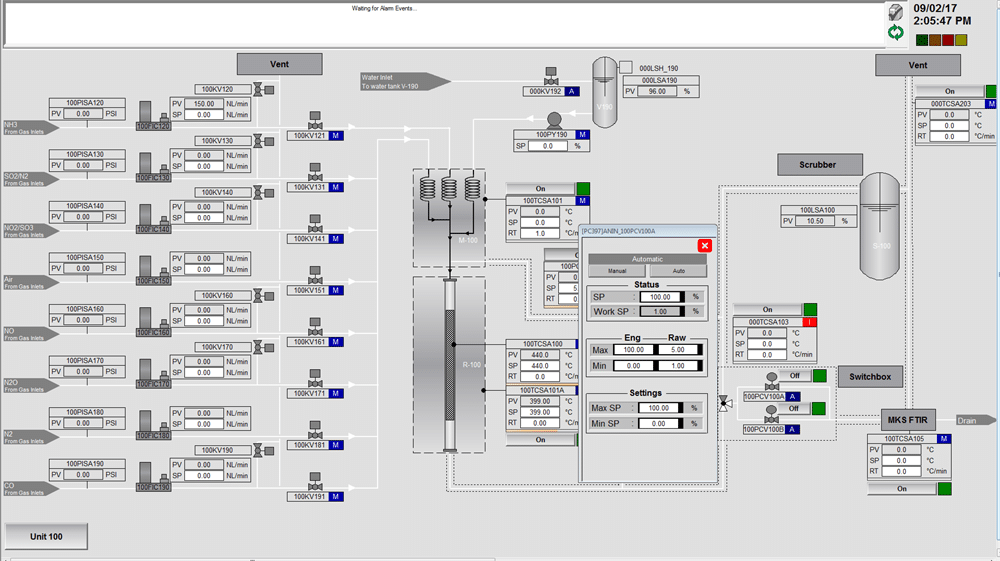
Task: Select Manual mode in popup
Action: point(617,271)
